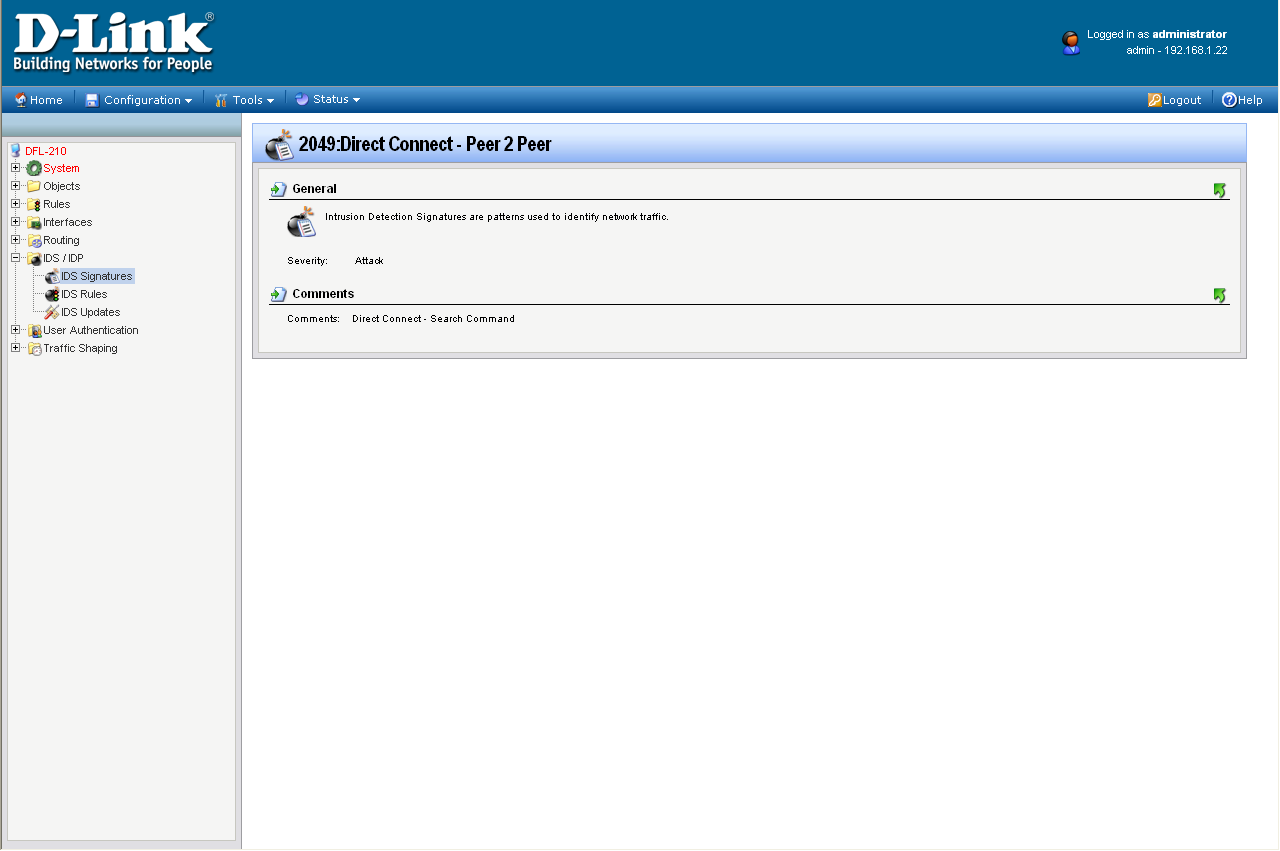
Task: Click the 'Intrusion Detection Signatures are patterns' description text
Action: [496, 217]
